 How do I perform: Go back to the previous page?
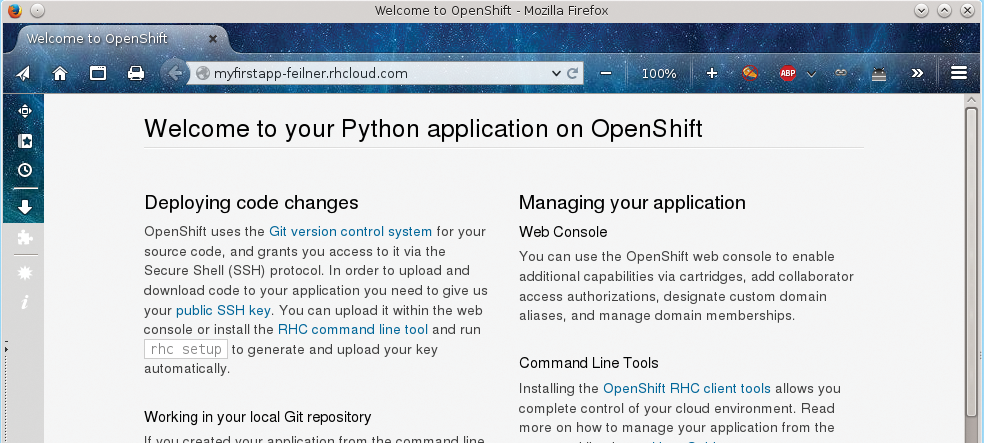click(x=175, y=73)
